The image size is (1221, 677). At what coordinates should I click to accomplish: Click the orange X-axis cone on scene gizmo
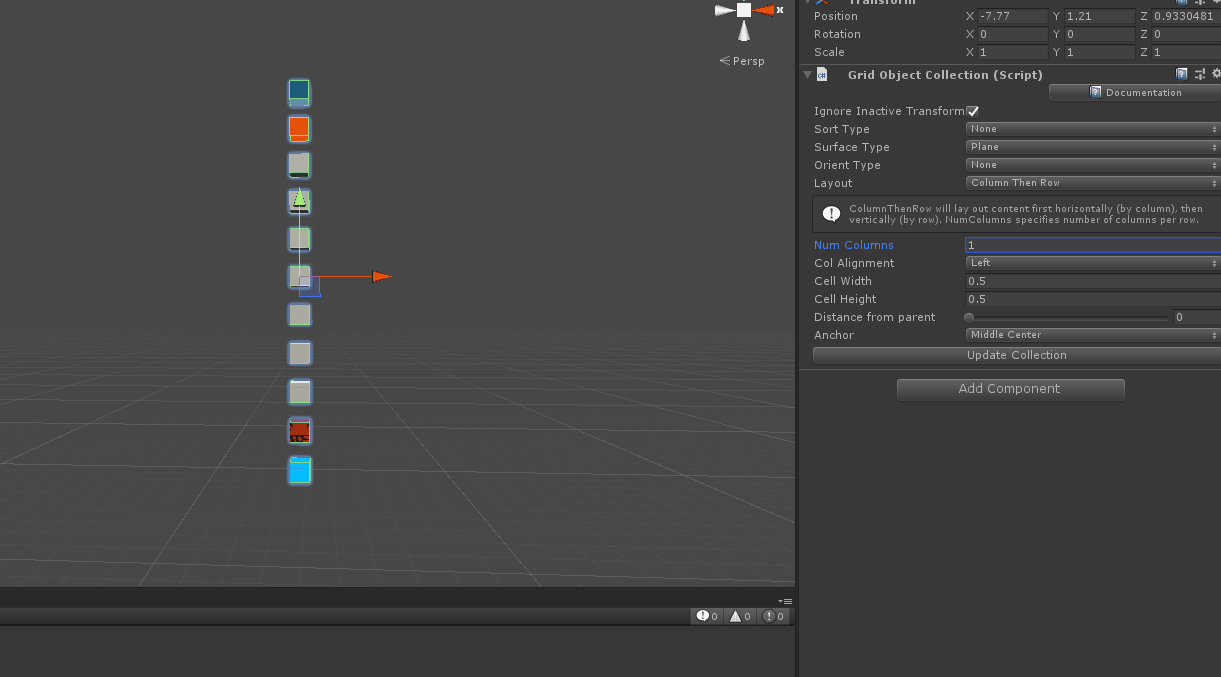(764, 10)
